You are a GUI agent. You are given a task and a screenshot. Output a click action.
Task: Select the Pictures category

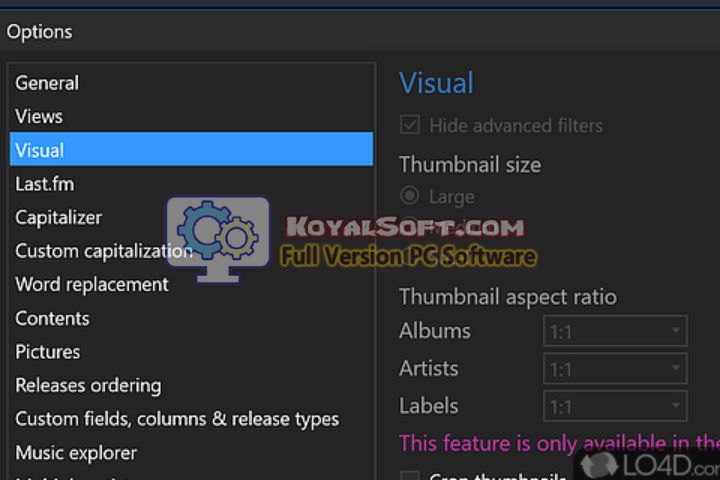tap(191, 352)
